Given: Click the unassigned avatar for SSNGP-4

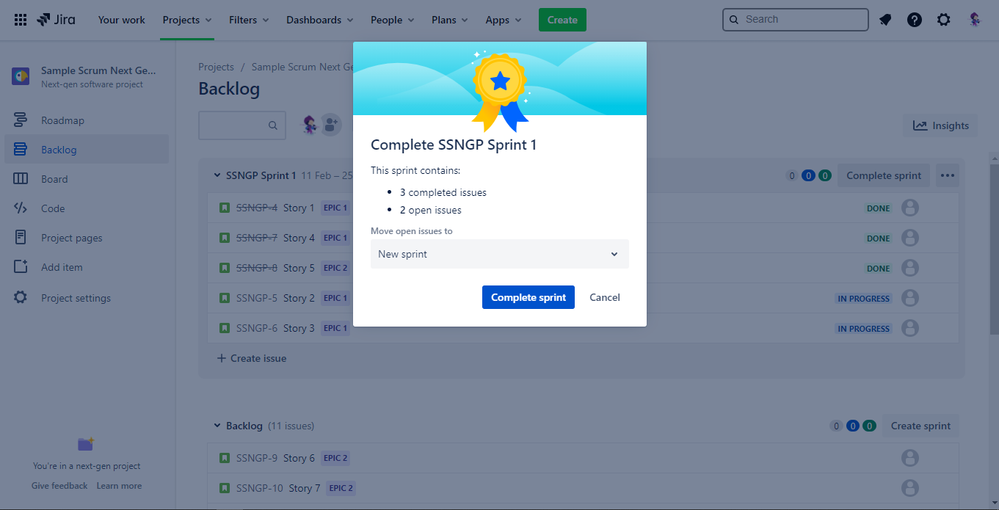Looking at the screenshot, I should [x=910, y=208].
